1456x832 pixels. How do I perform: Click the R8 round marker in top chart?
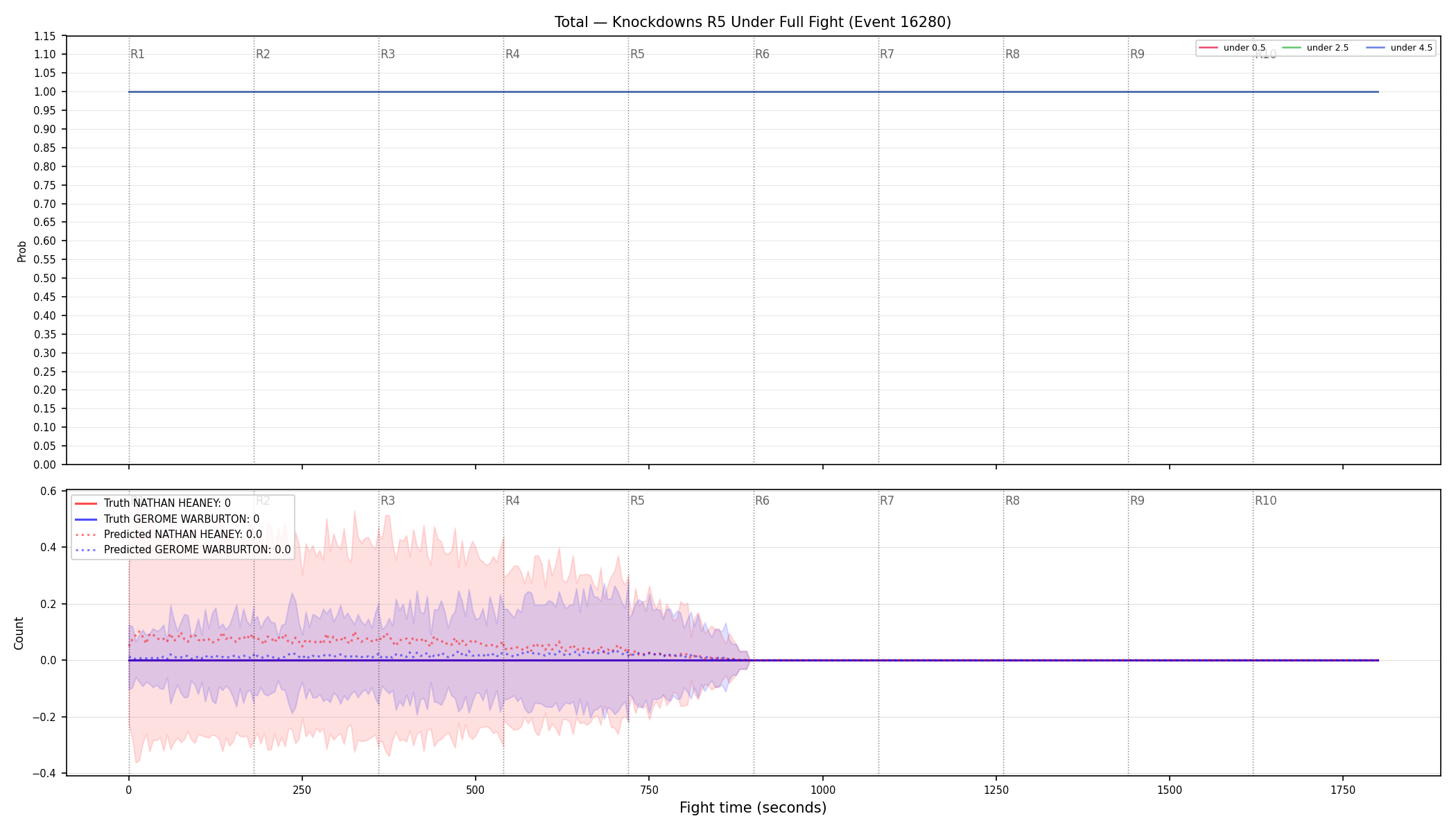click(x=1012, y=54)
